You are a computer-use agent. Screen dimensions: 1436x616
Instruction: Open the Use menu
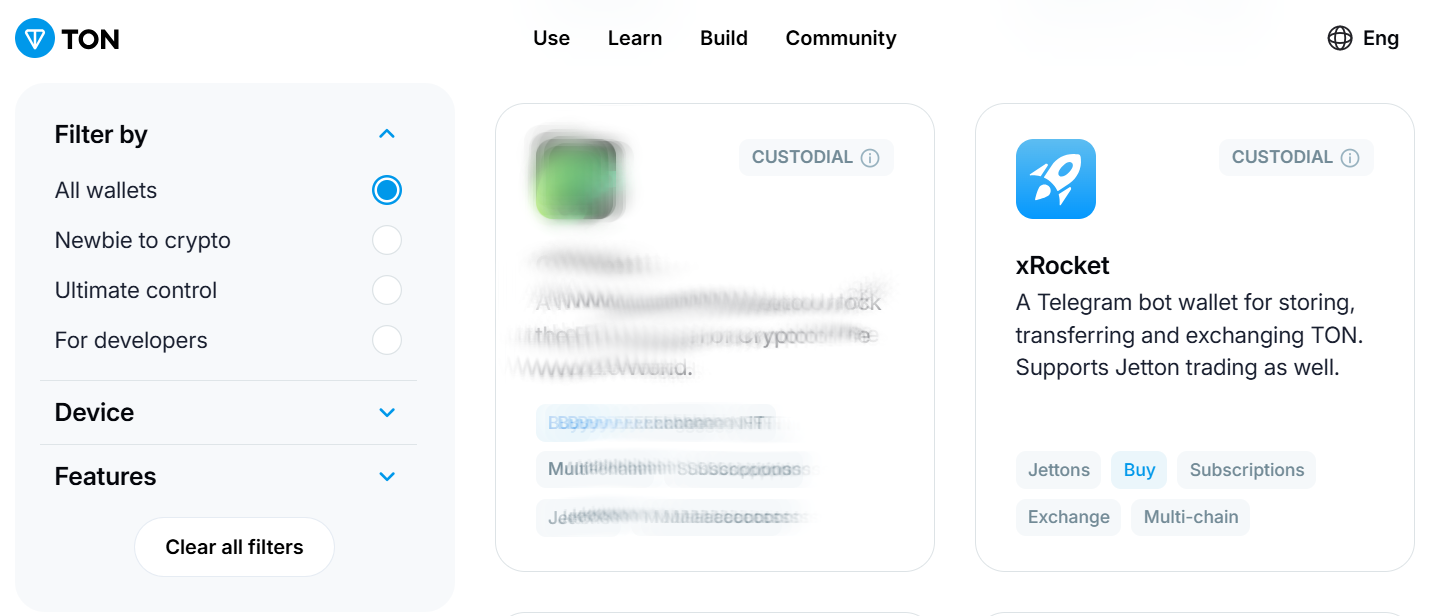click(551, 38)
